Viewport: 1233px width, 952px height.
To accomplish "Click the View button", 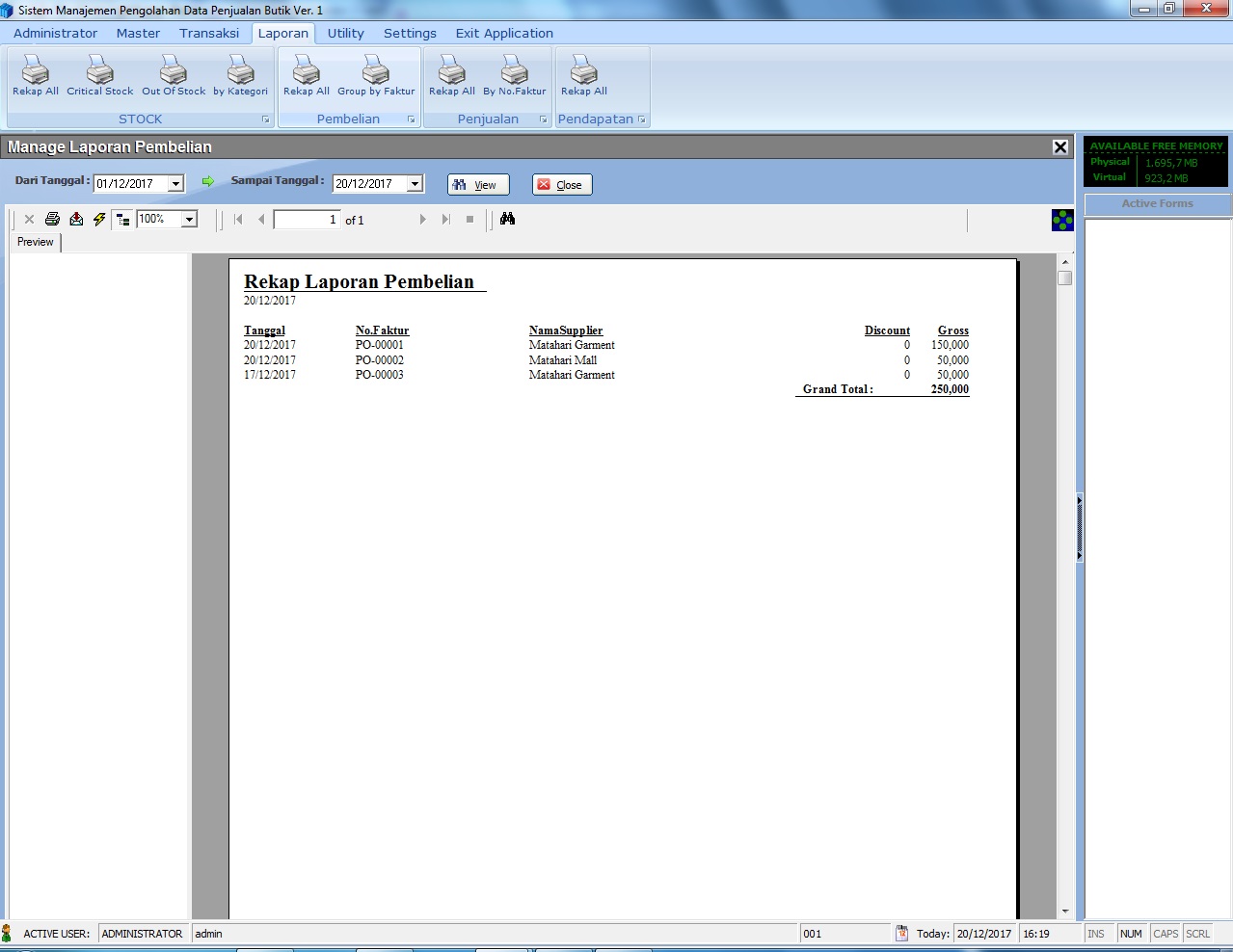I will coord(478,184).
